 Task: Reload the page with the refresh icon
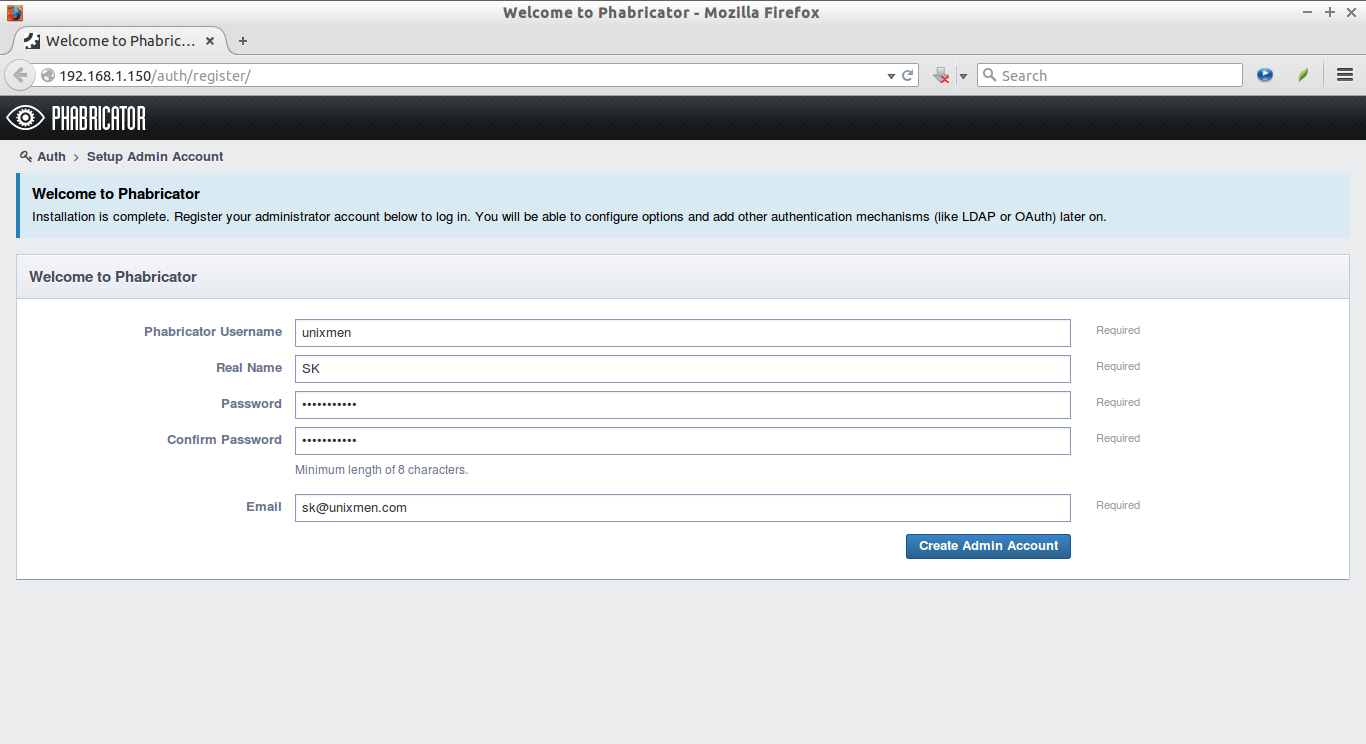click(908, 76)
